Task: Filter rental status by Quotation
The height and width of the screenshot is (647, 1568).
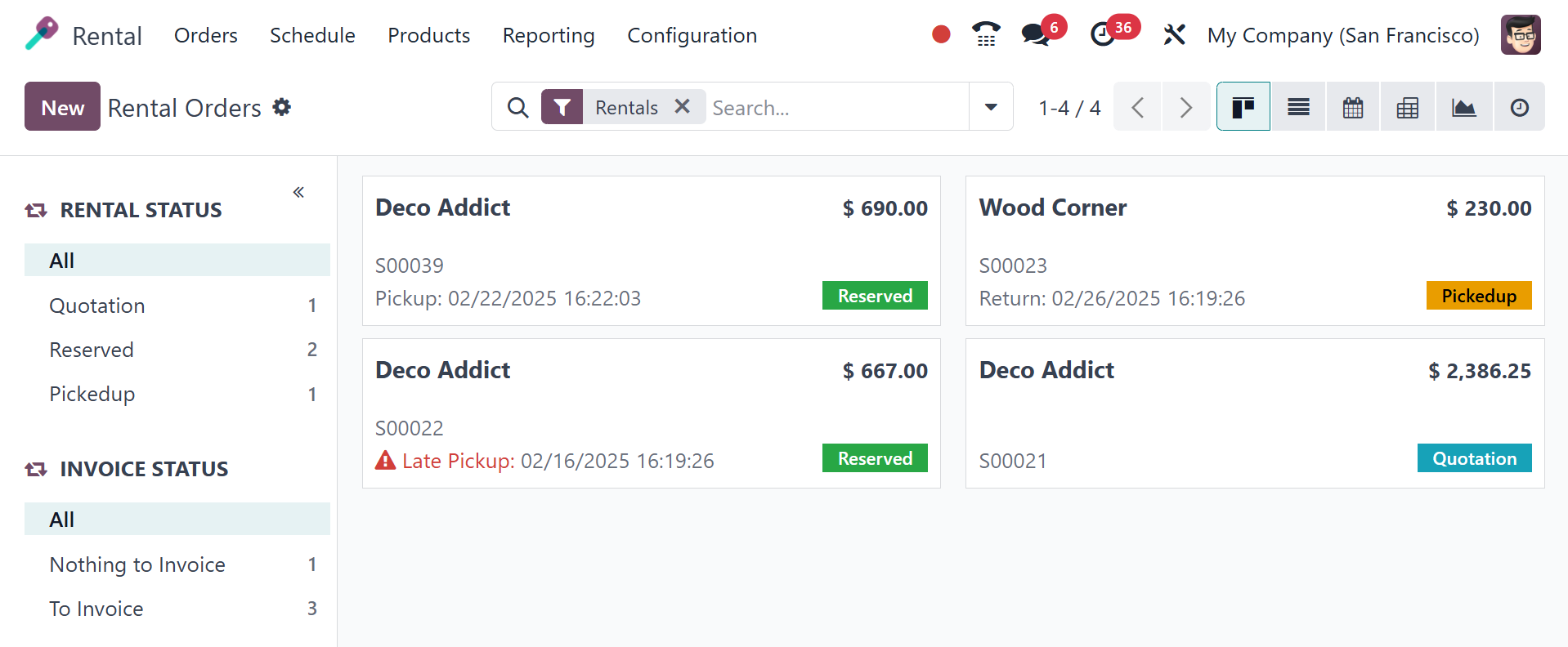Action: [x=97, y=306]
